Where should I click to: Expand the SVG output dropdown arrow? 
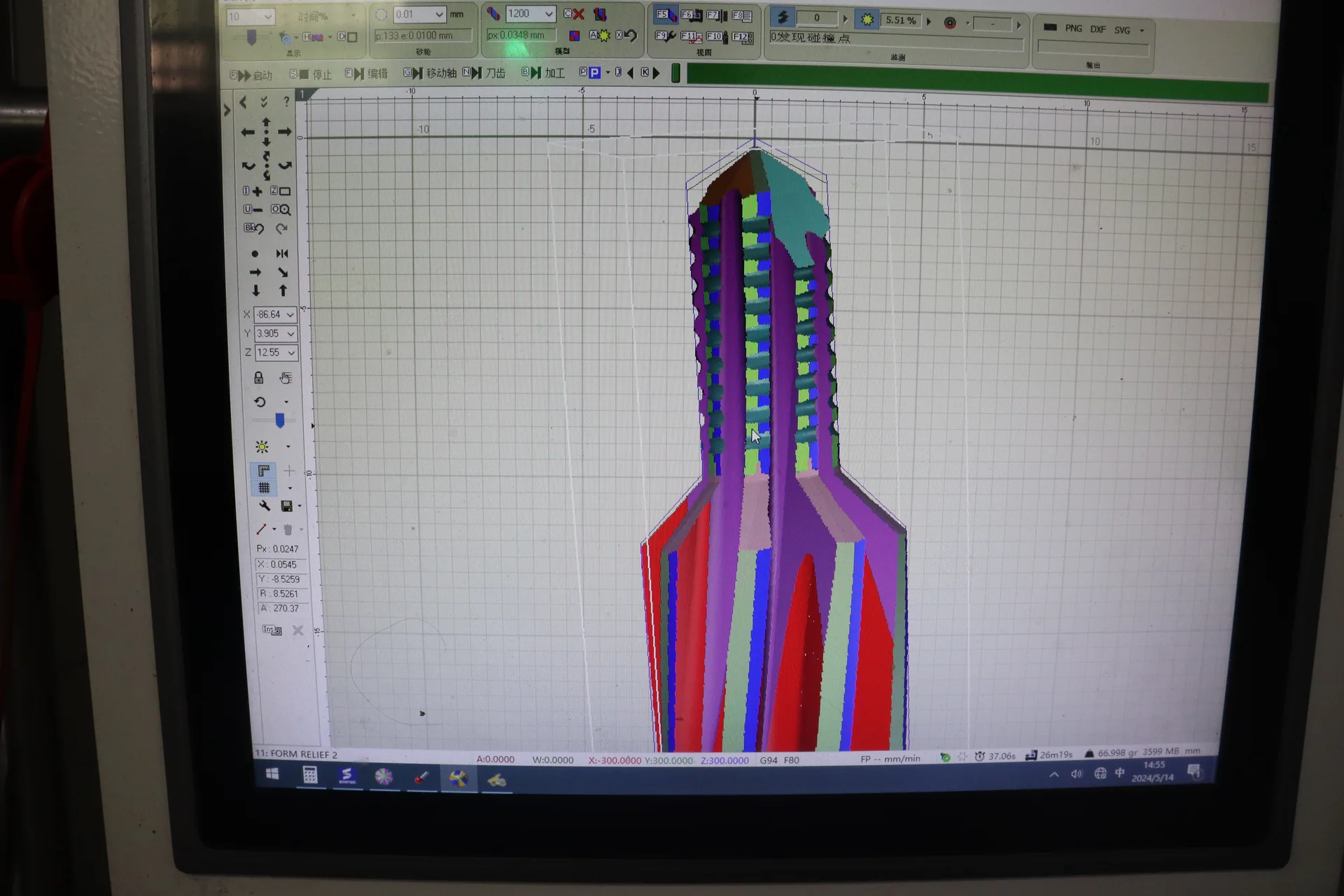point(1142,30)
